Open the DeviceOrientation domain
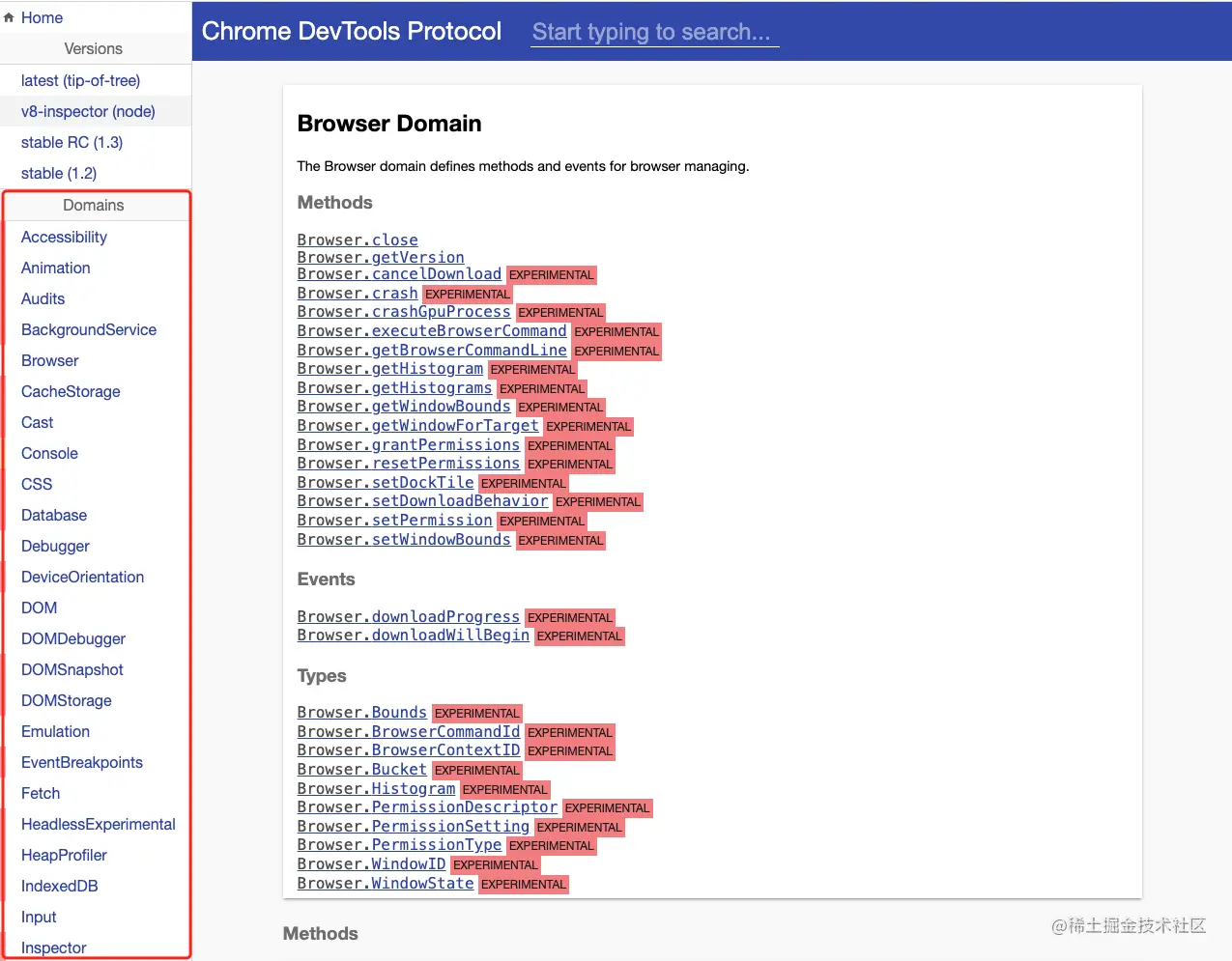 coord(82,577)
